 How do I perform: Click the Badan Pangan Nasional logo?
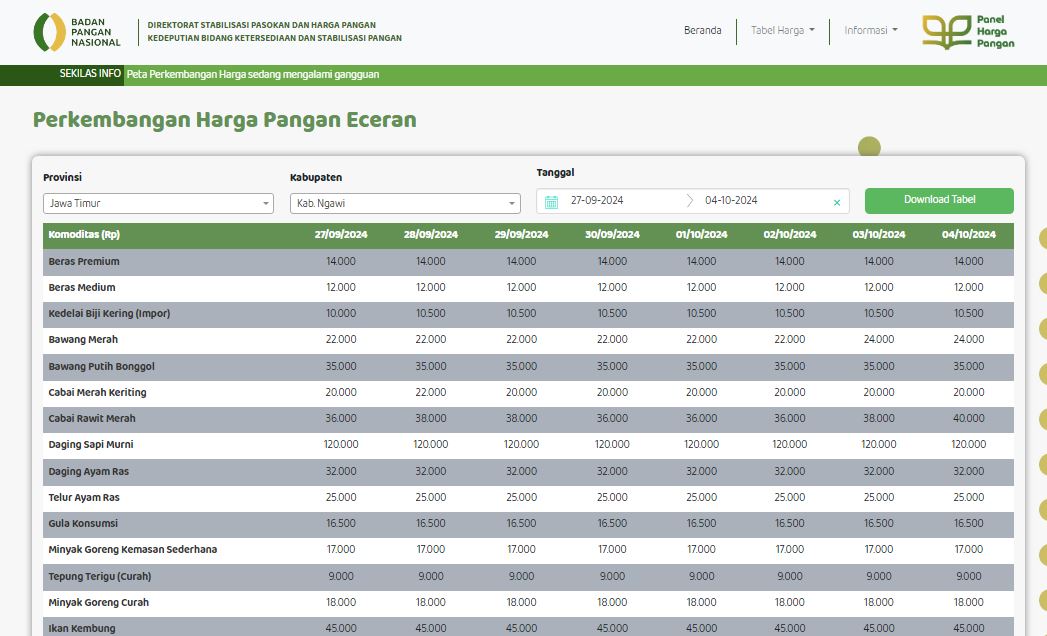pos(77,32)
